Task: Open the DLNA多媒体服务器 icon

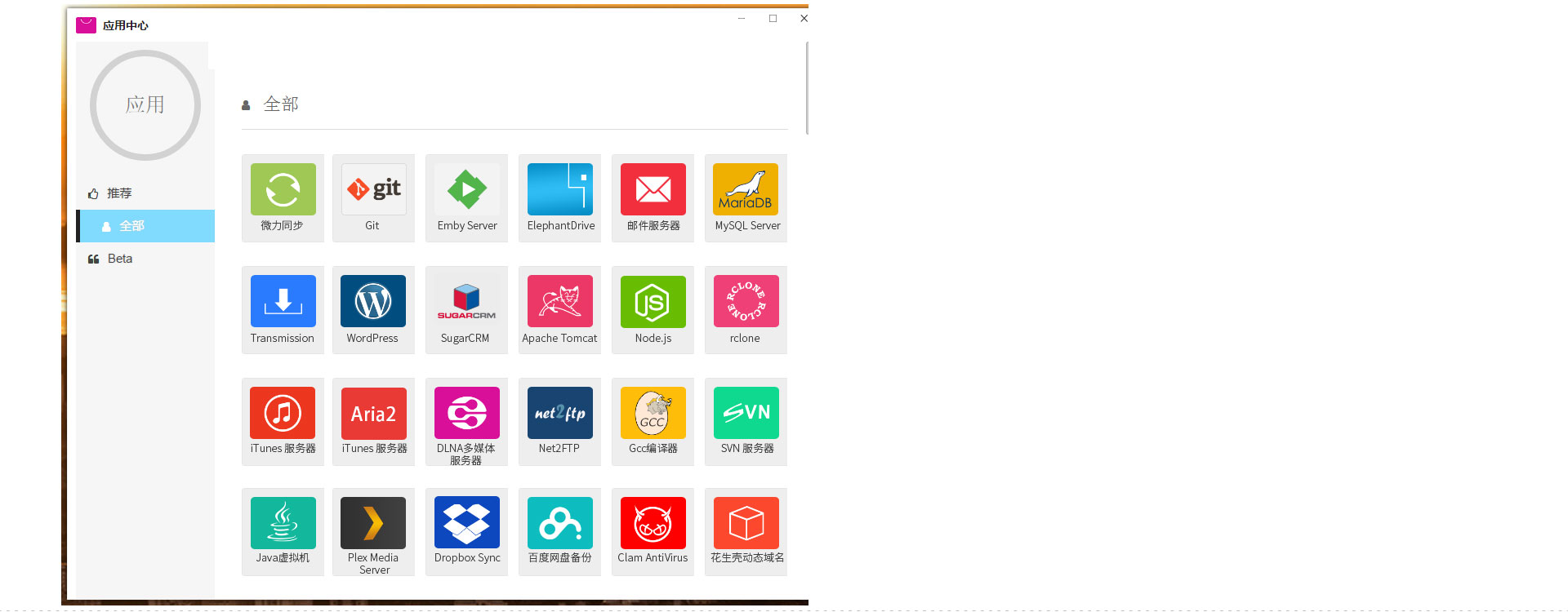Action: (x=466, y=413)
